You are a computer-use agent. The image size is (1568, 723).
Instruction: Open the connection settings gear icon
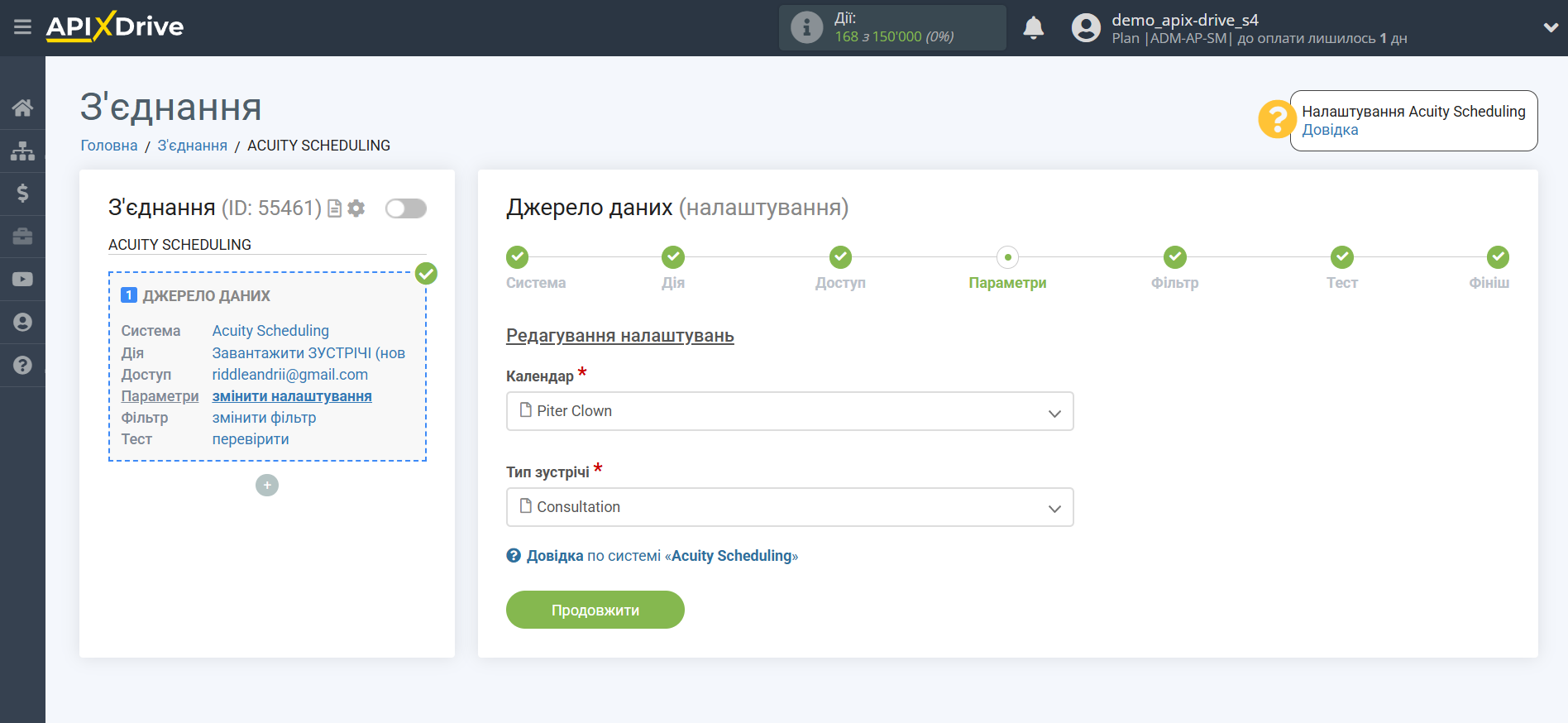point(356,208)
